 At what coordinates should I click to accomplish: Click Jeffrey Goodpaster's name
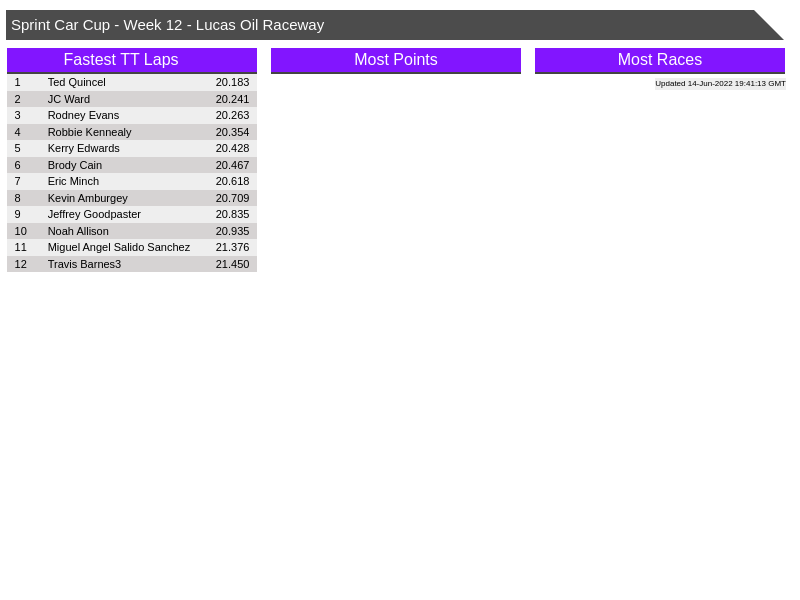click(x=94, y=214)
